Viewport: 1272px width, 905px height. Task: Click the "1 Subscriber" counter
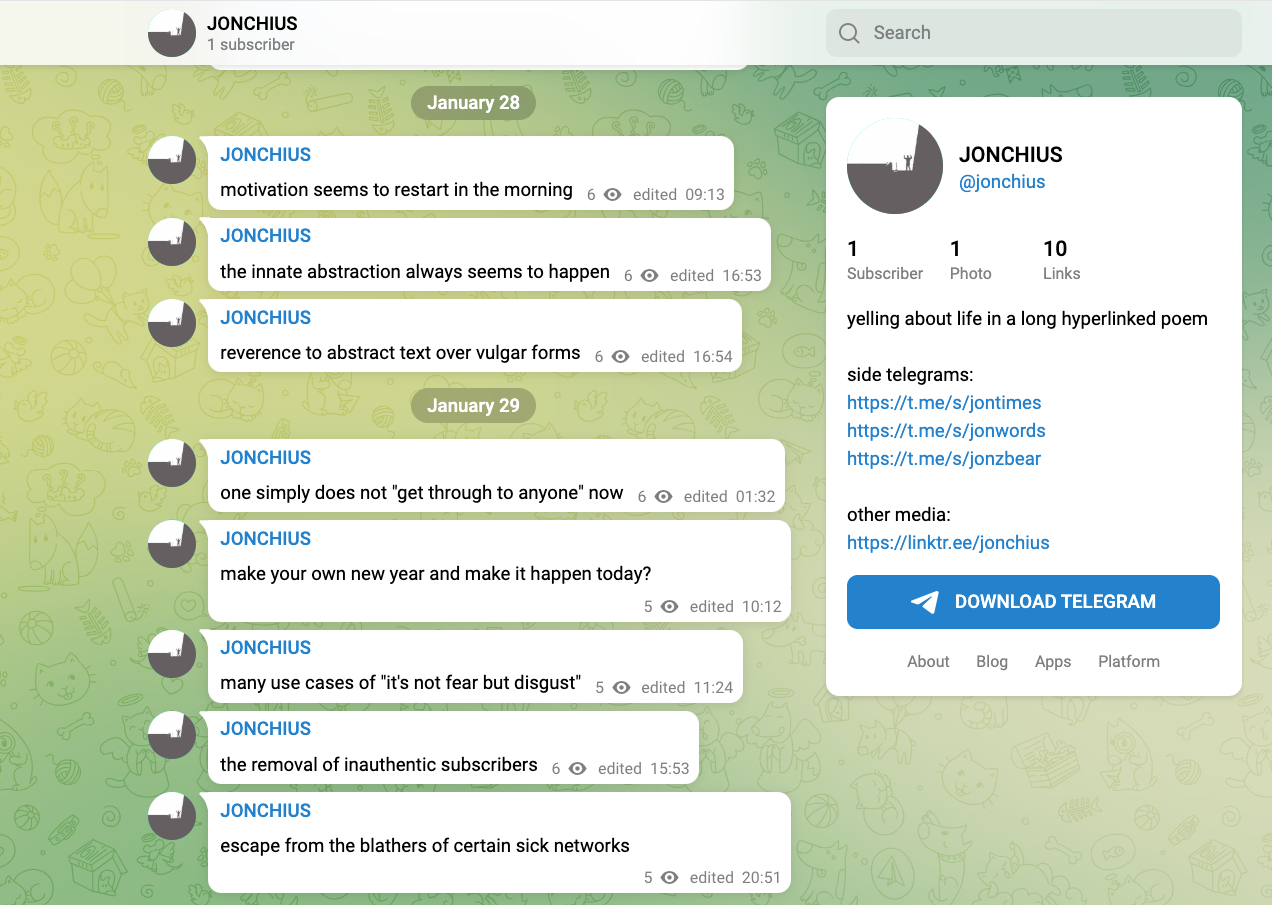[x=885, y=260]
